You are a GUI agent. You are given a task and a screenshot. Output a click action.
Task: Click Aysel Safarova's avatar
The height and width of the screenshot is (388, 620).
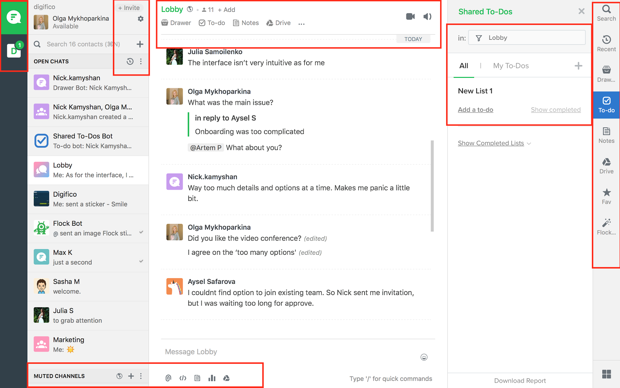tap(174, 286)
